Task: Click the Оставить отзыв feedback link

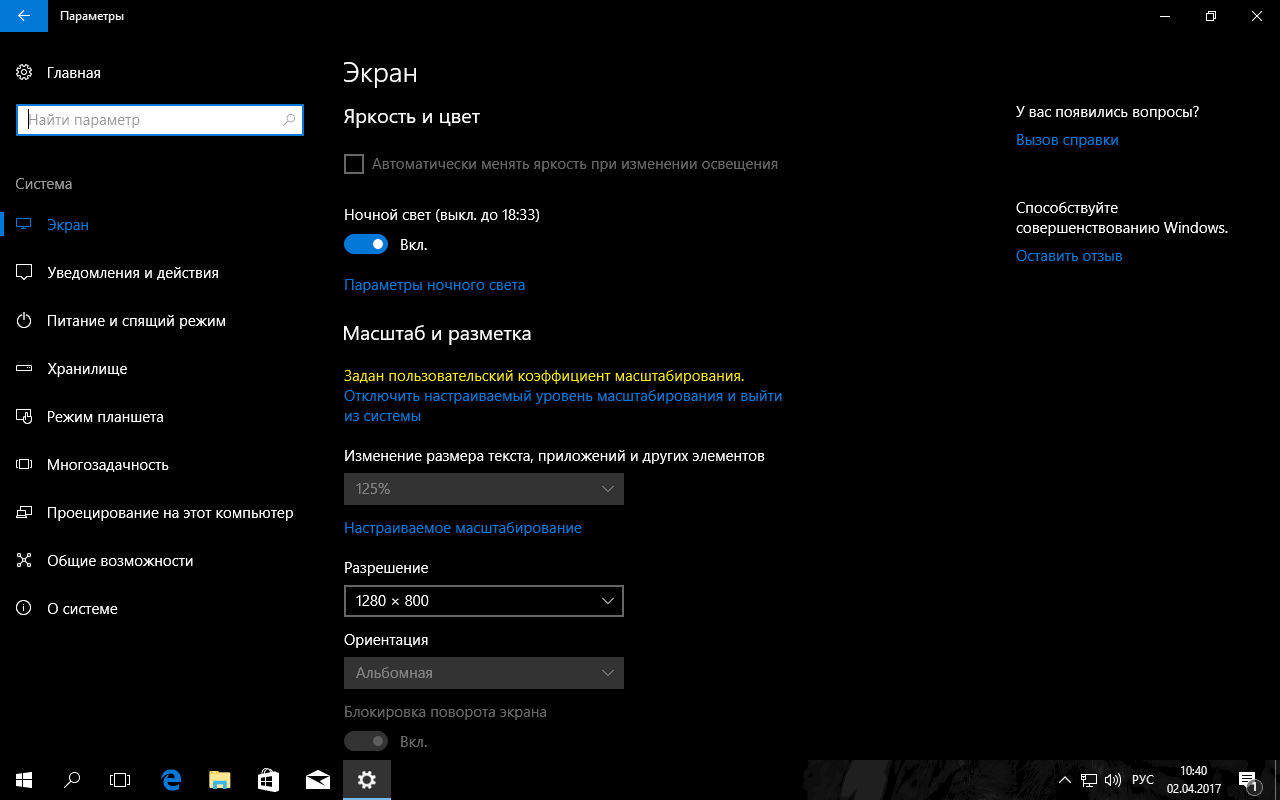Action: tap(1069, 256)
